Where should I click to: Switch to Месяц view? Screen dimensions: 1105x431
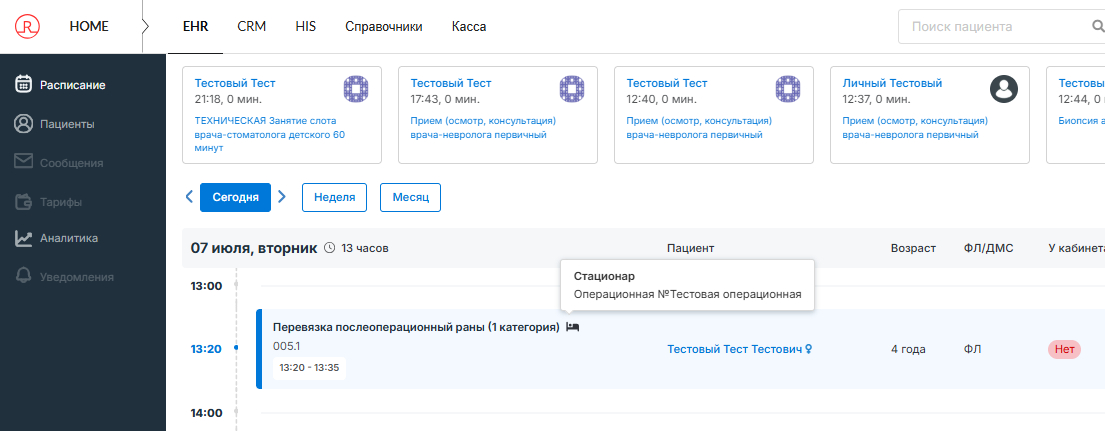tap(411, 197)
